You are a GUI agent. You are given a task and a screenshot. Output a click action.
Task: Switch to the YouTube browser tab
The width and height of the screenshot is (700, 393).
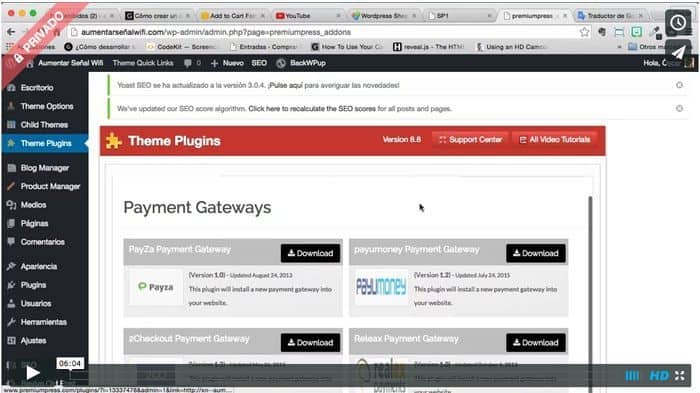coord(308,16)
